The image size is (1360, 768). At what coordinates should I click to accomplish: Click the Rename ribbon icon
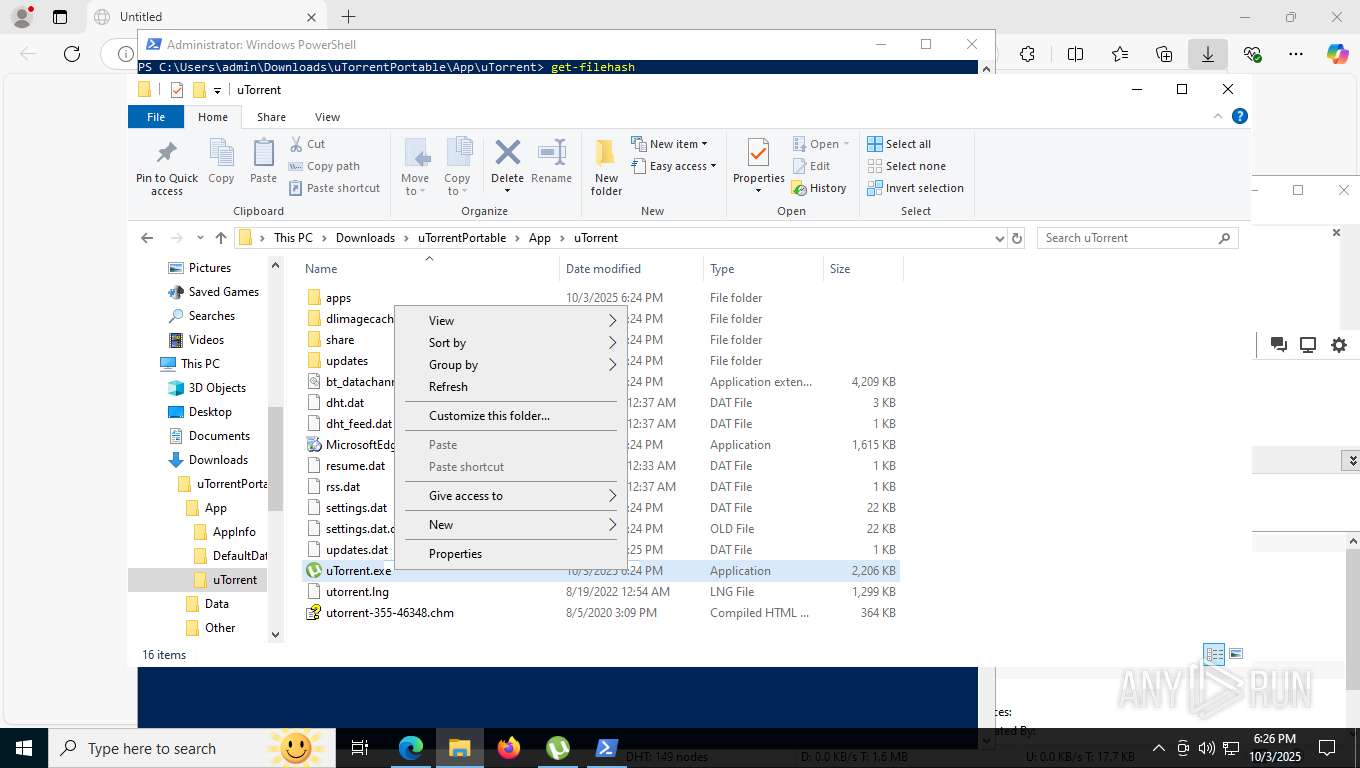tap(552, 152)
